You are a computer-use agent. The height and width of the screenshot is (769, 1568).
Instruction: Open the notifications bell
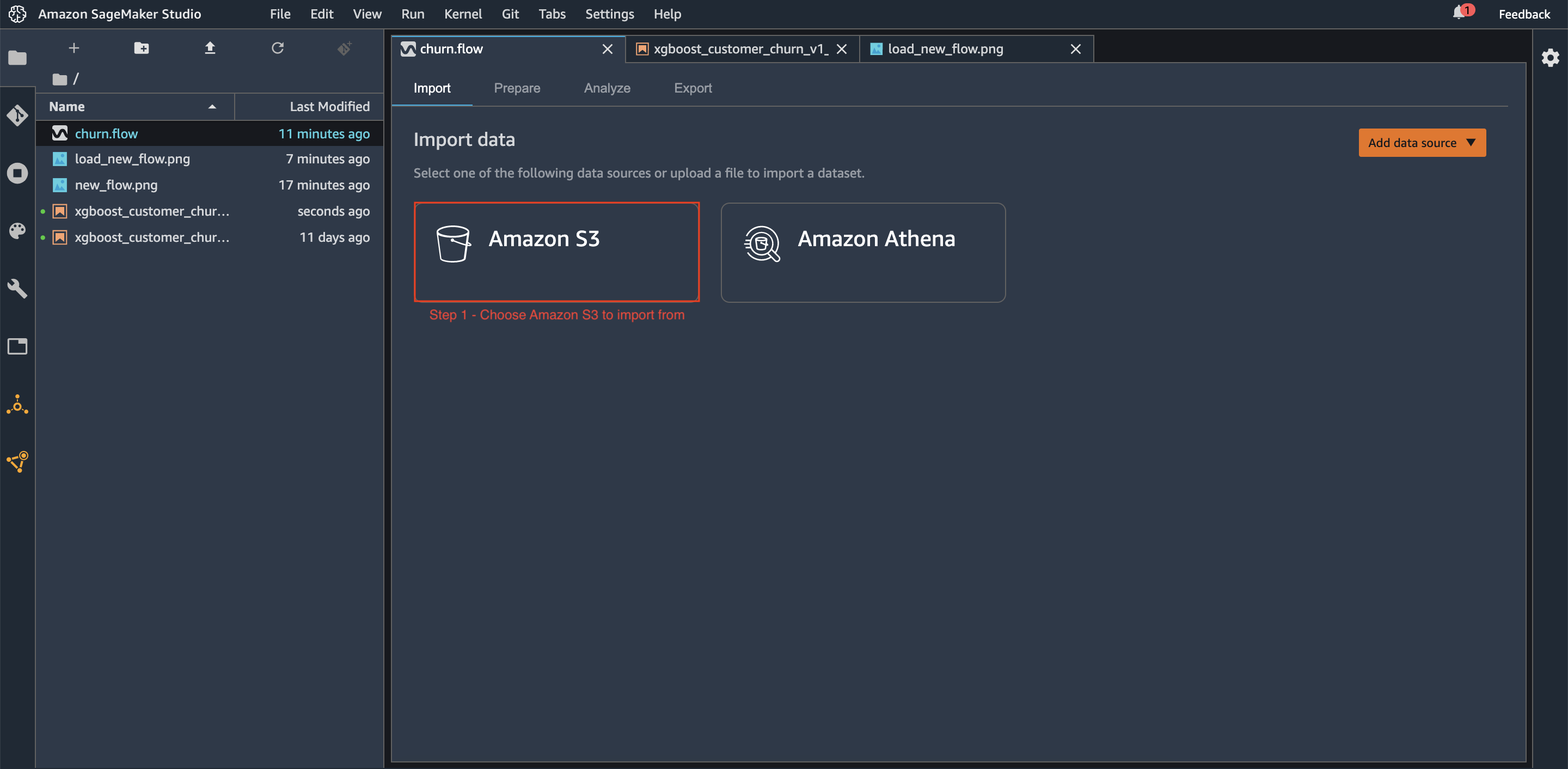[1460, 12]
